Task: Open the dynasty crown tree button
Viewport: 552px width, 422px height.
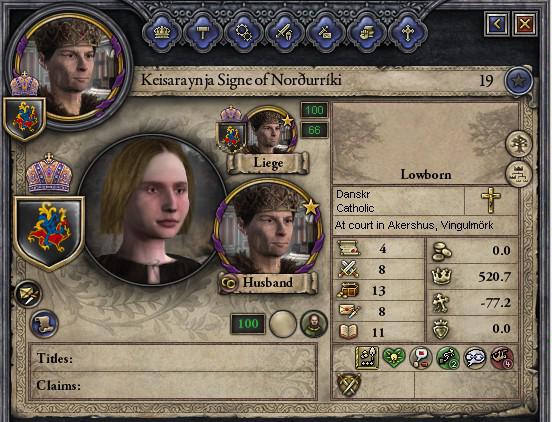Action: click(x=518, y=173)
